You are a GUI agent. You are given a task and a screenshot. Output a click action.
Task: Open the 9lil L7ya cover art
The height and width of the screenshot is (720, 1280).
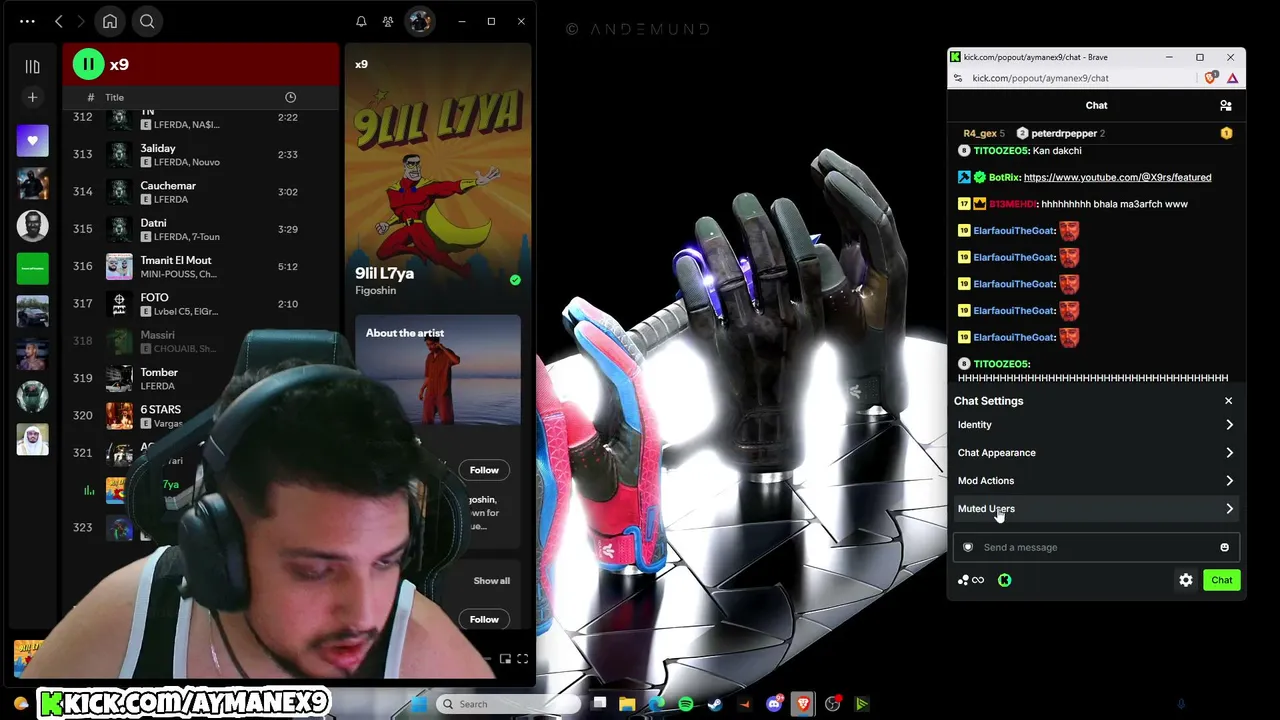click(437, 168)
